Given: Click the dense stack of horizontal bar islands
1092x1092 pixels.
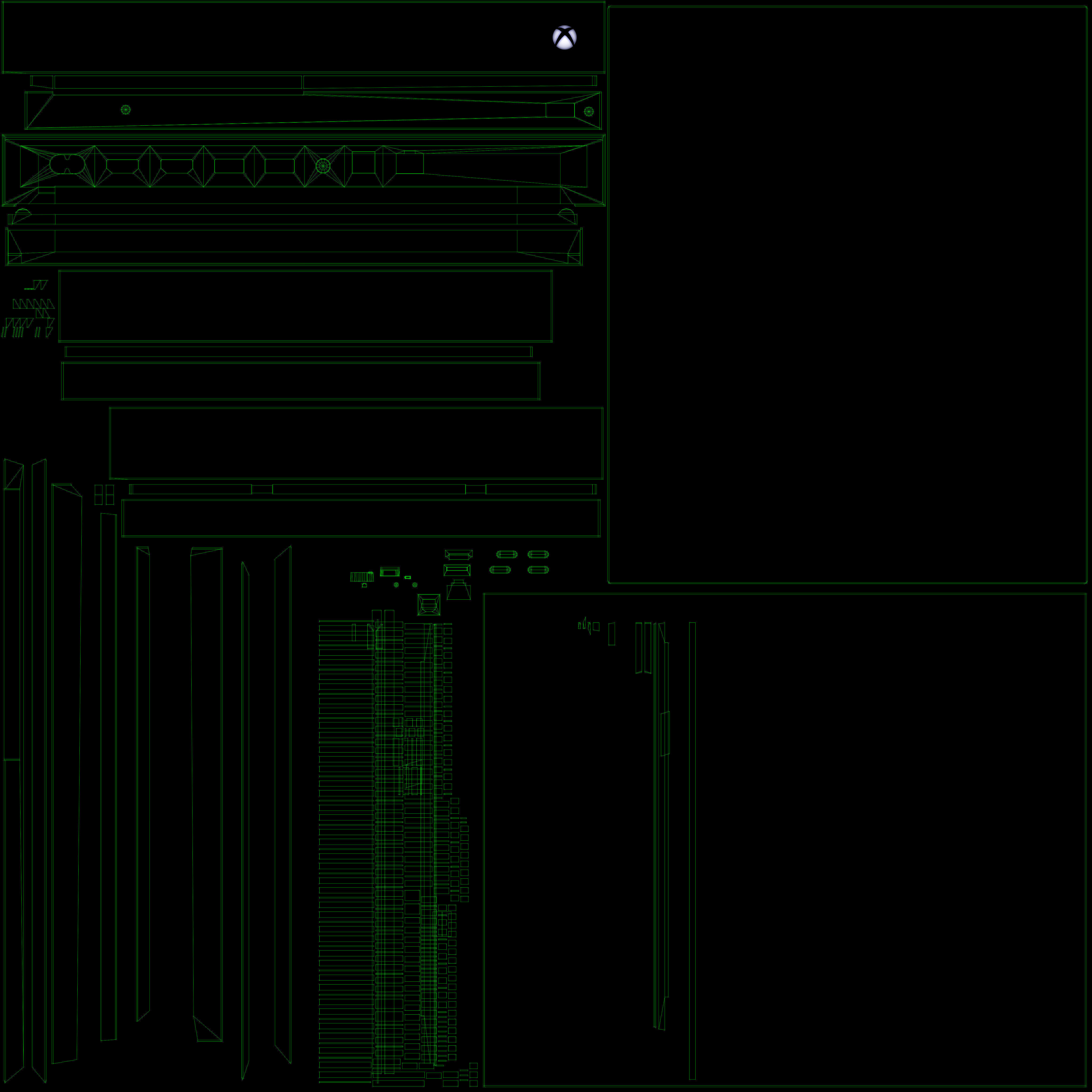Looking at the screenshot, I should [346, 848].
